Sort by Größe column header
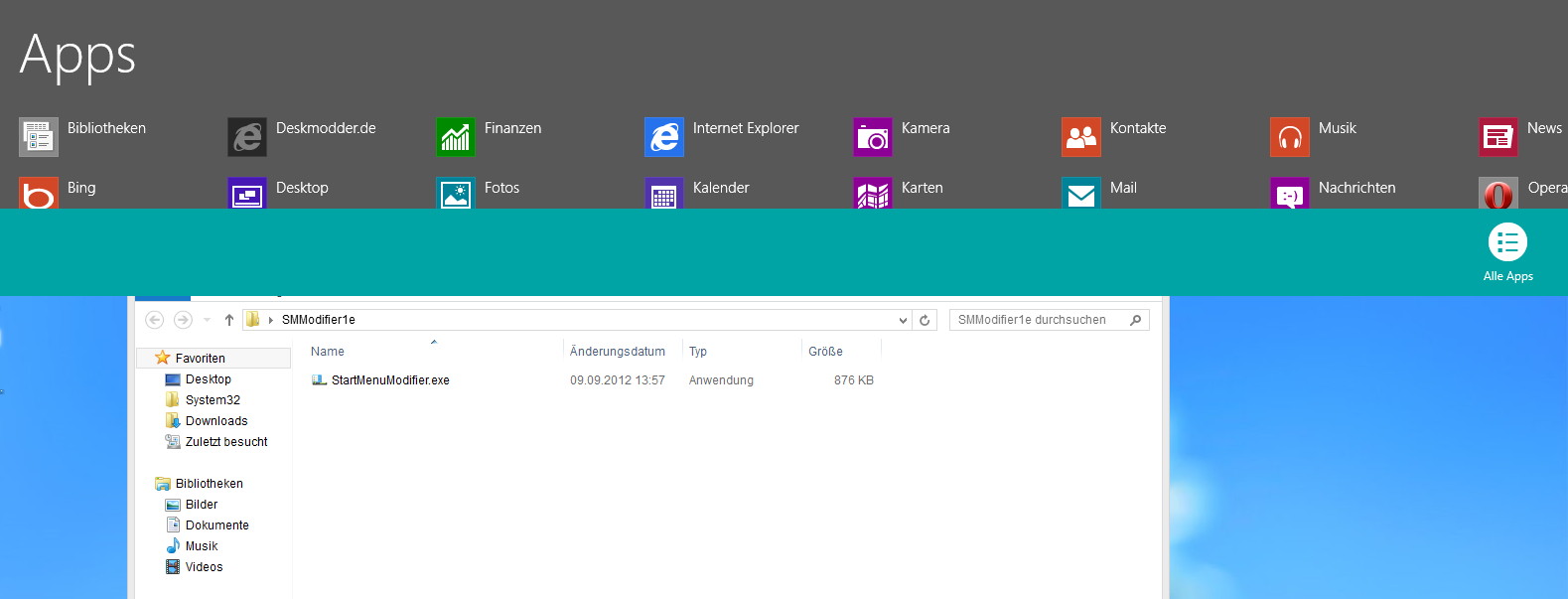The width and height of the screenshot is (1568, 599). click(x=825, y=352)
